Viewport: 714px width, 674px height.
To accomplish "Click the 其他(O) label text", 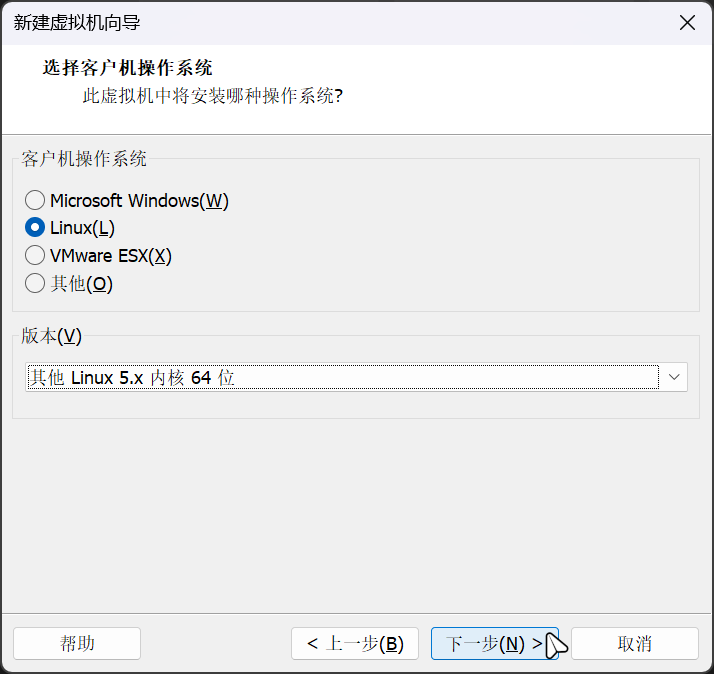I will (82, 283).
